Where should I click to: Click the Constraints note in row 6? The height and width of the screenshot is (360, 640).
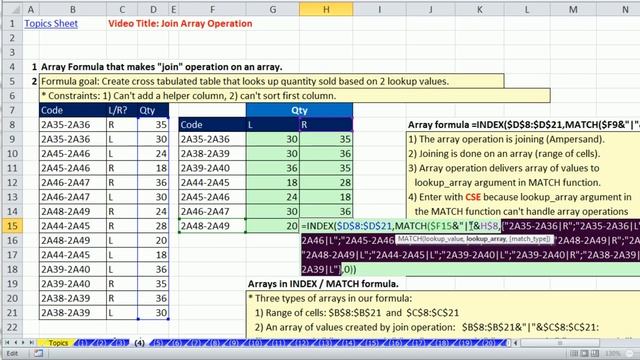point(189,96)
